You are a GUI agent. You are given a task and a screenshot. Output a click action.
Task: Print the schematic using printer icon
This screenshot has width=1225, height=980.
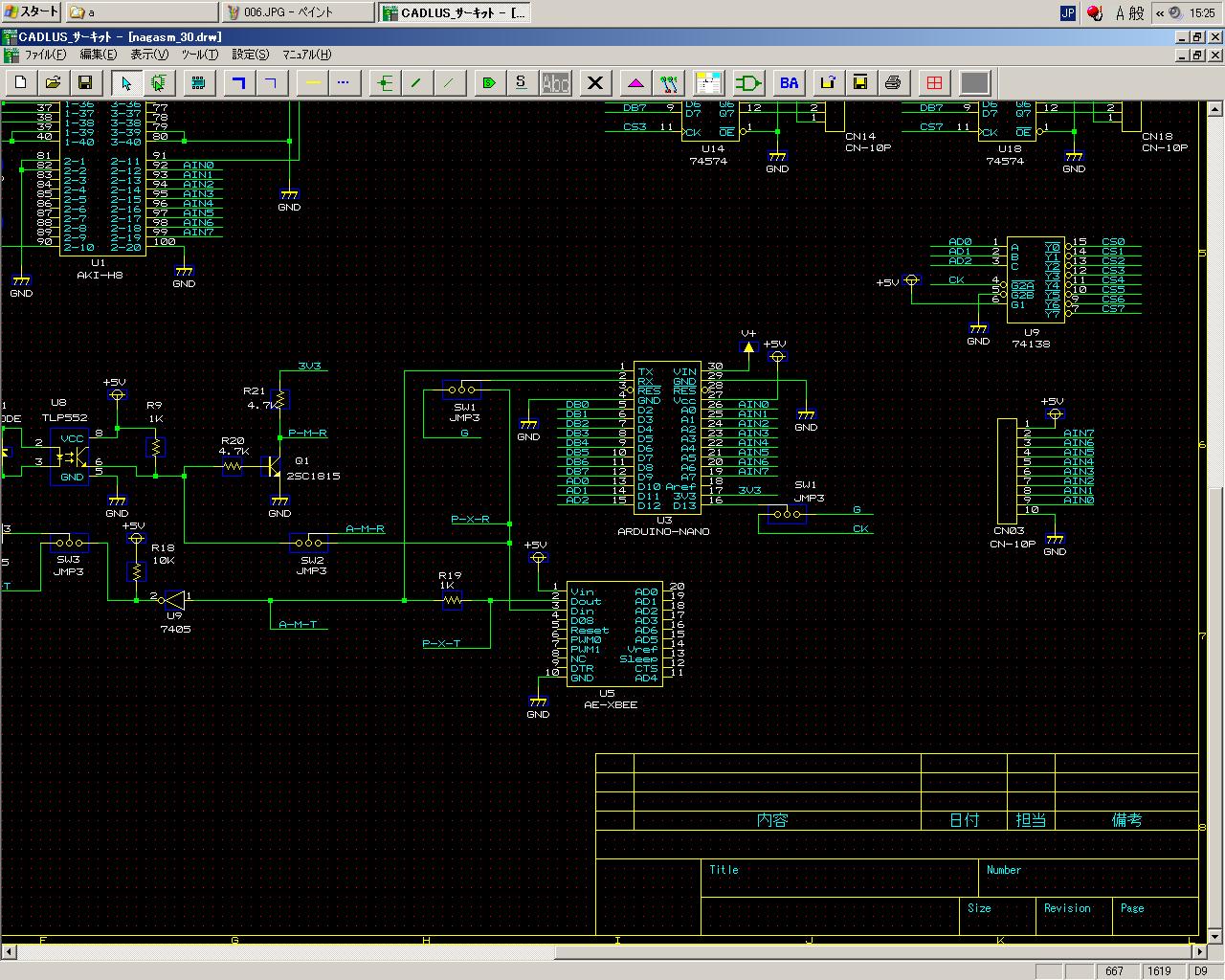point(893,83)
